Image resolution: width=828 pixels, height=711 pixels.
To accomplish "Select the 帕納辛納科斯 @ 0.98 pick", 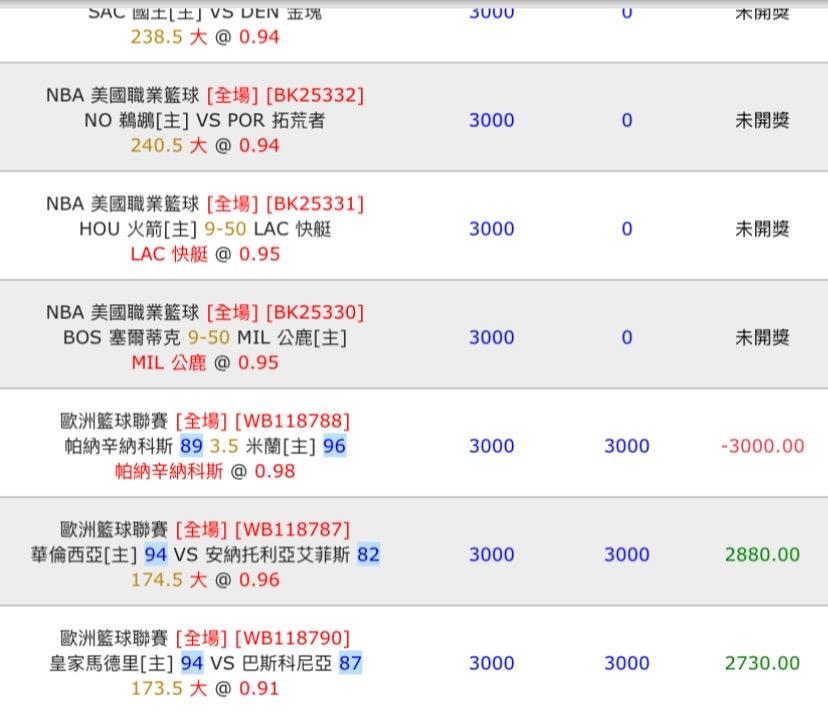I will pyautogui.click(x=205, y=471).
